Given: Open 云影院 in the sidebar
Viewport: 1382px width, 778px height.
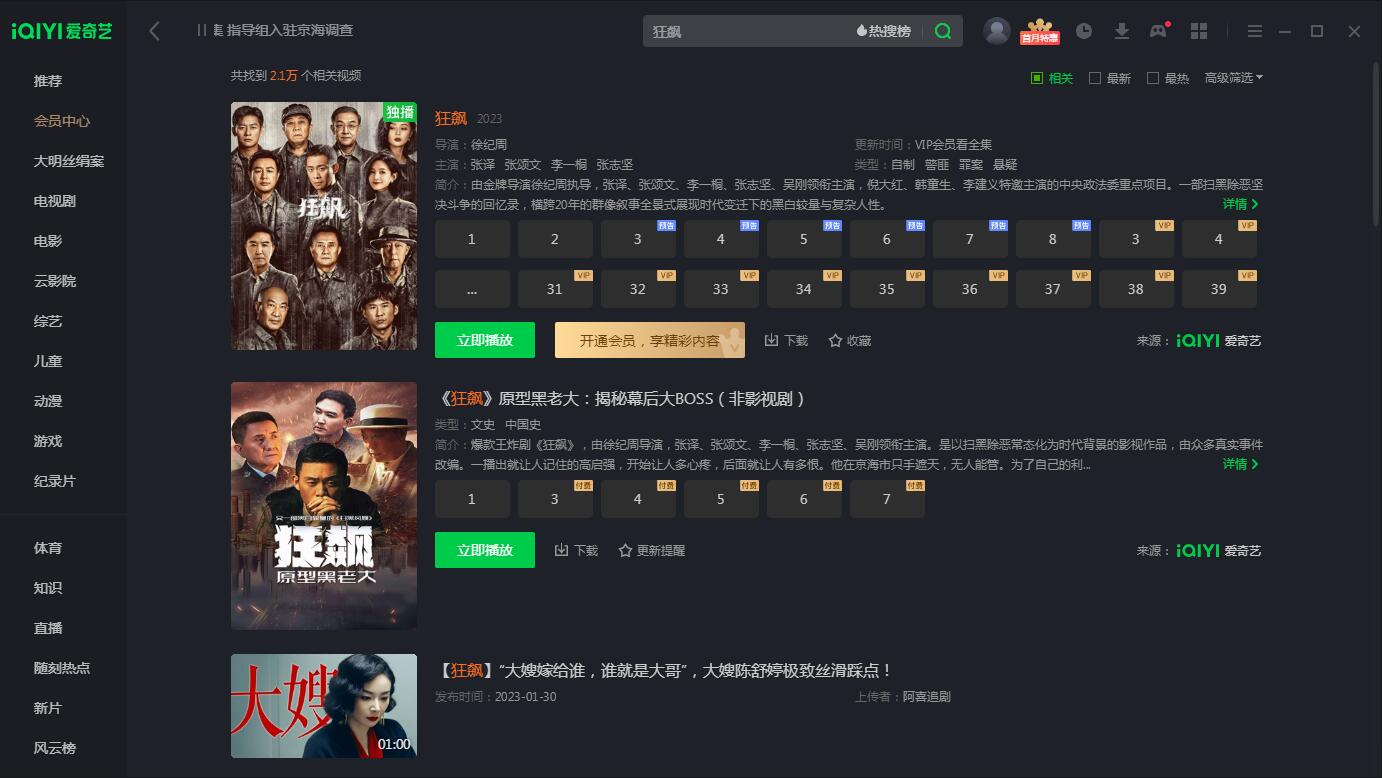Looking at the screenshot, I should [x=55, y=281].
